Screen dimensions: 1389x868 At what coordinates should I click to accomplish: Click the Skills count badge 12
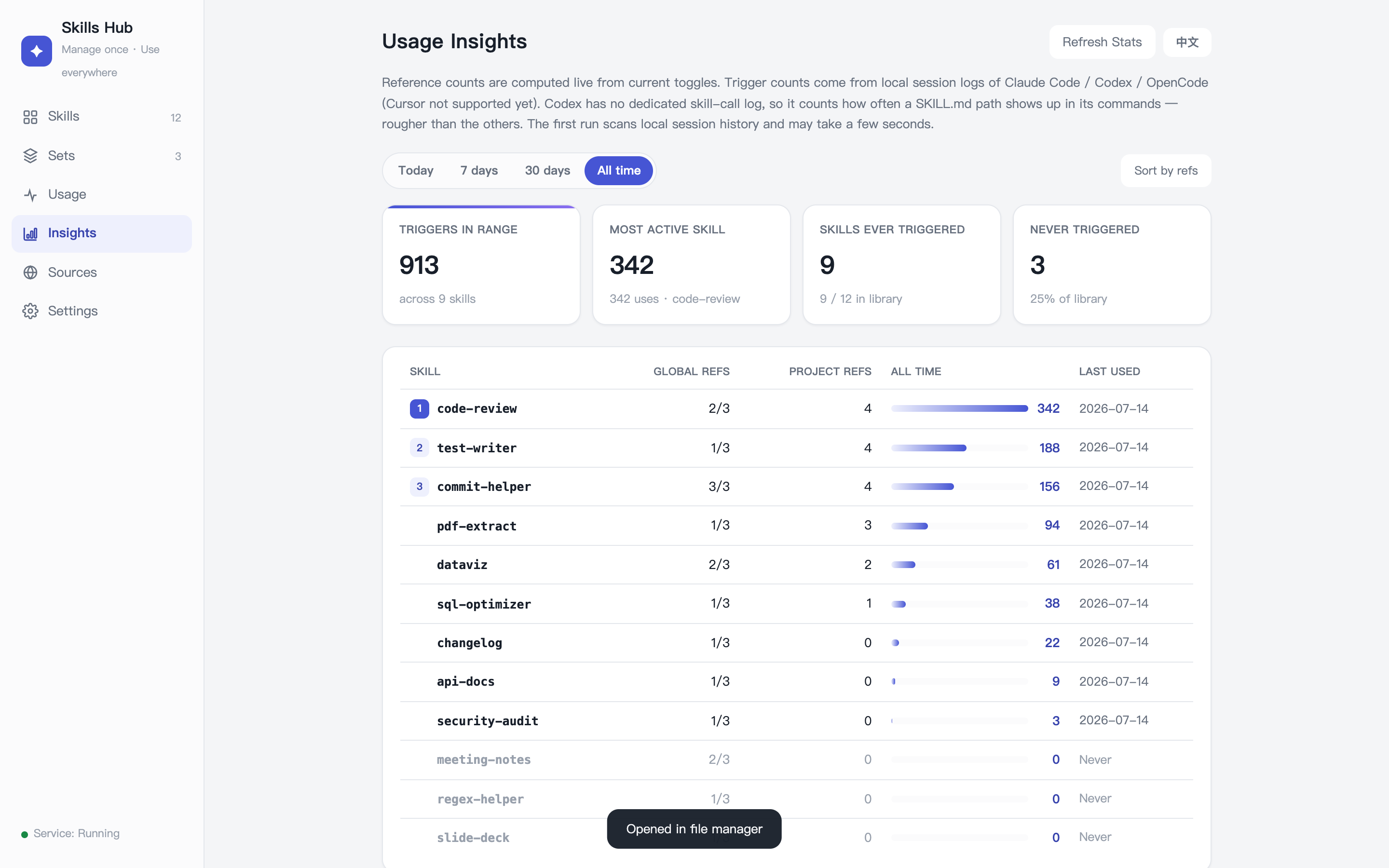[176, 118]
